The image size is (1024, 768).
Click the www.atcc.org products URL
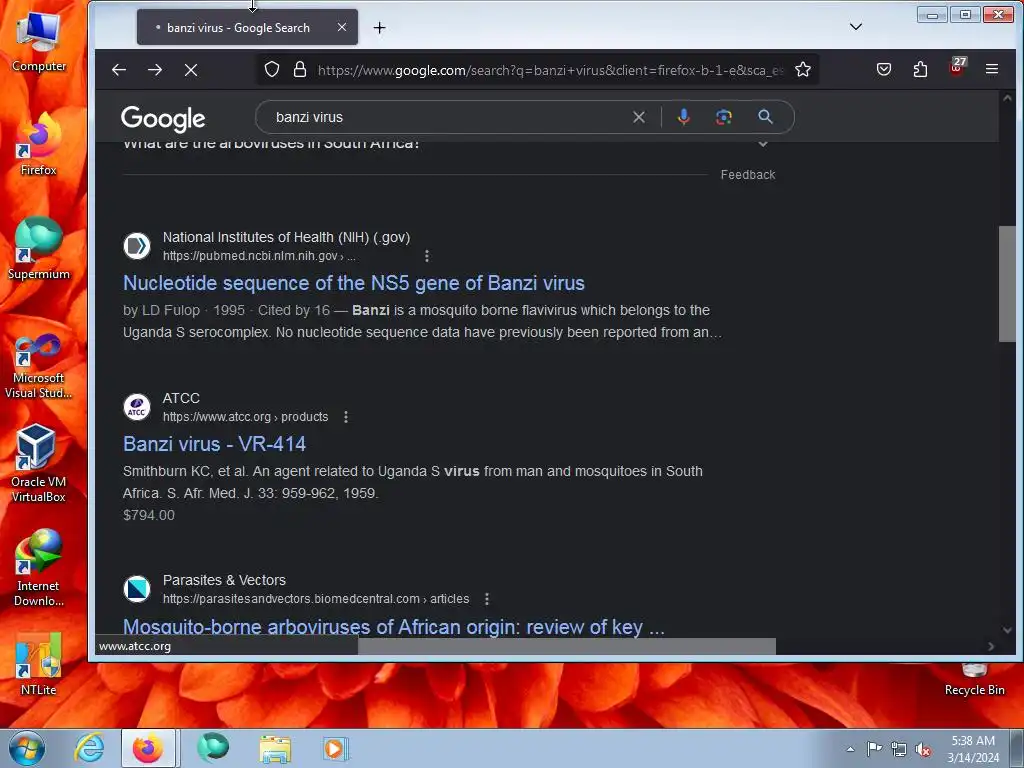246,417
